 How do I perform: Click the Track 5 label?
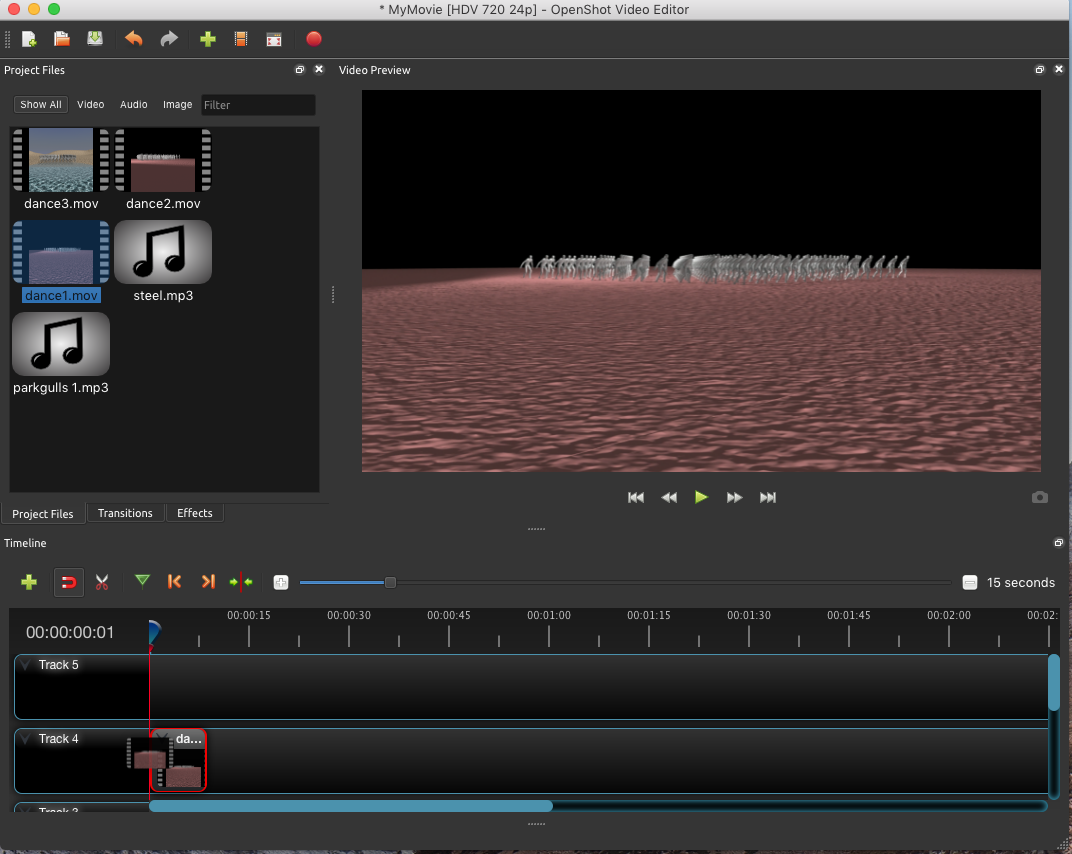pyautogui.click(x=59, y=665)
